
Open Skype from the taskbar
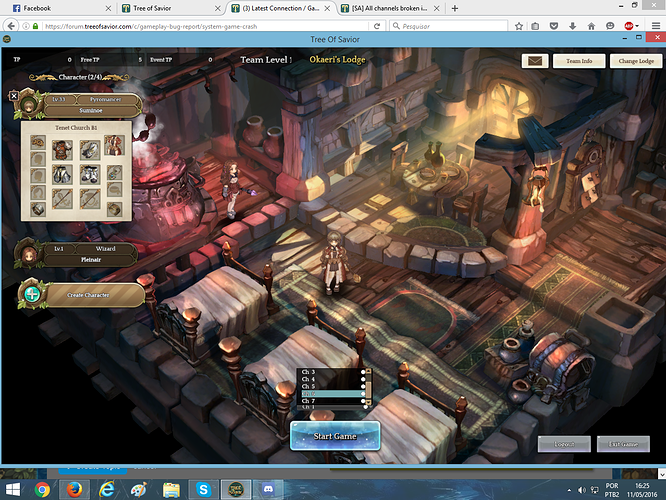click(x=203, y=490)
